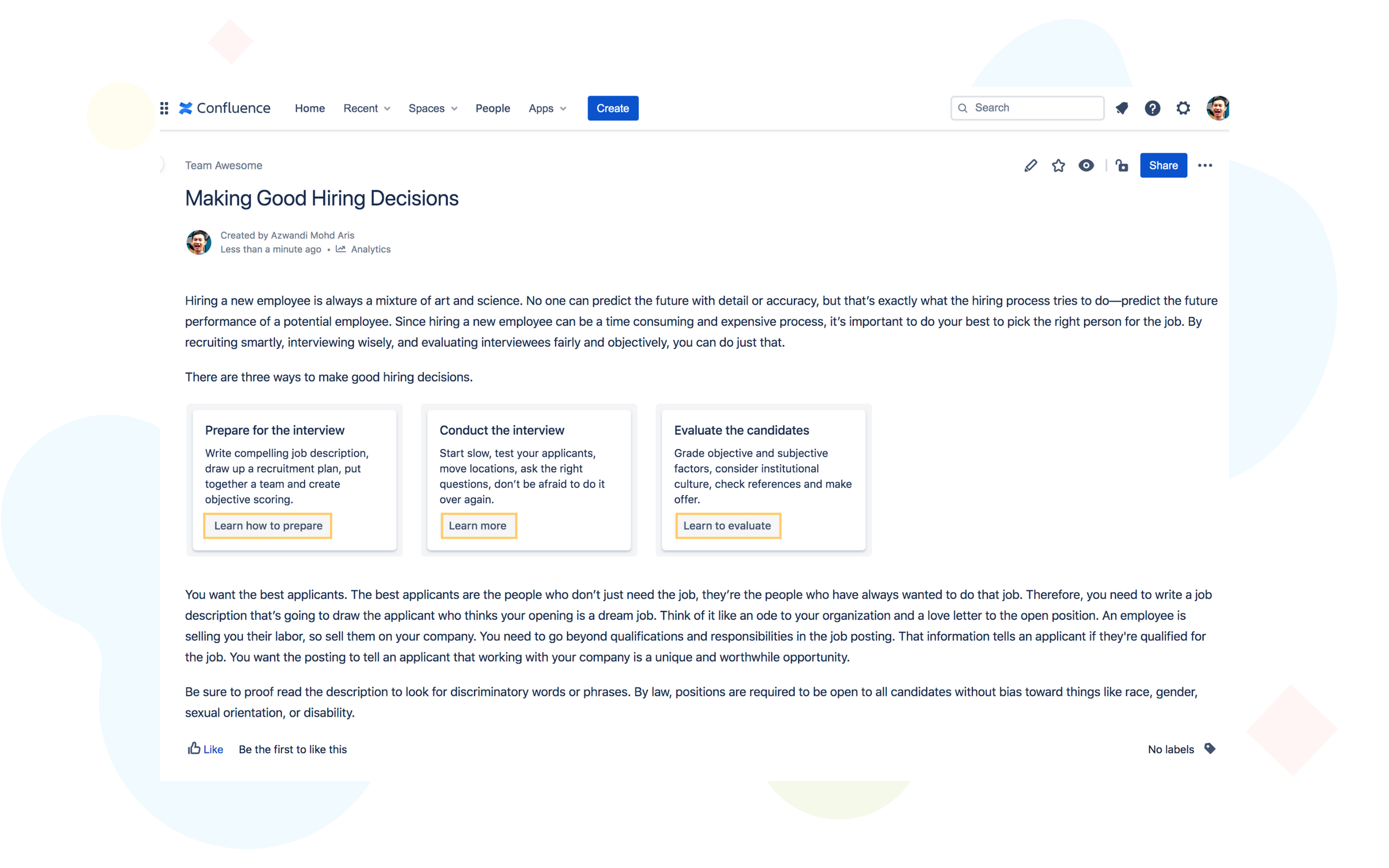1389x868 pixels.
Task: Open People in the navigation
Action: [492, 108]
